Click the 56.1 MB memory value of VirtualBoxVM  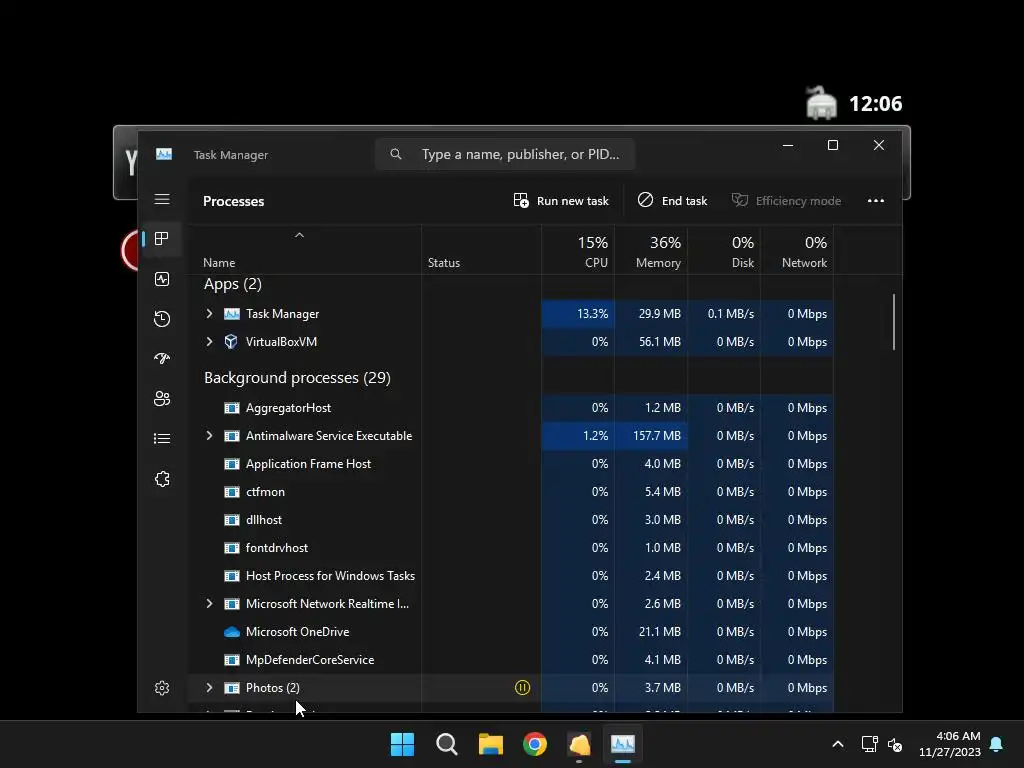651,342
